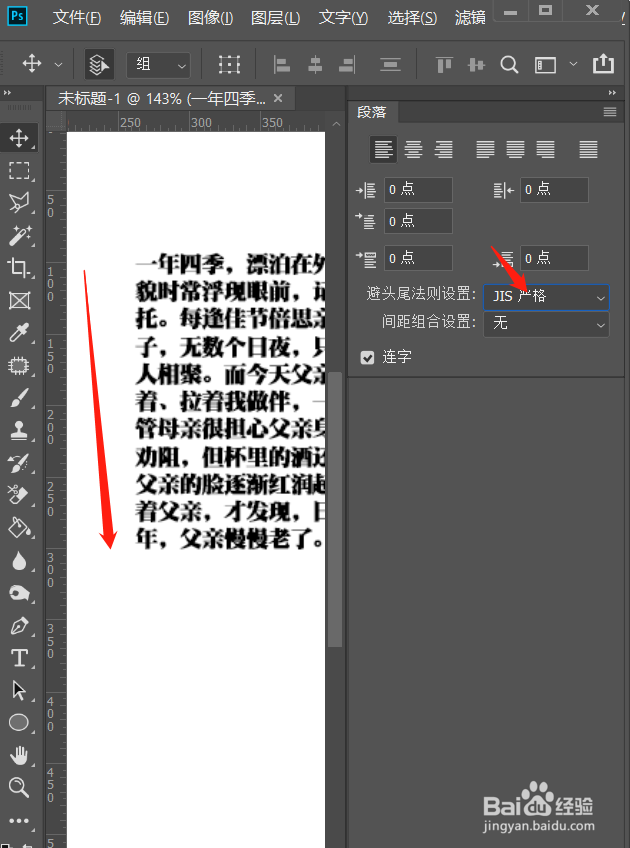This screenshot has width=630, height=848.
Task: Select the Brush tool
Action: tap(19, 399)
